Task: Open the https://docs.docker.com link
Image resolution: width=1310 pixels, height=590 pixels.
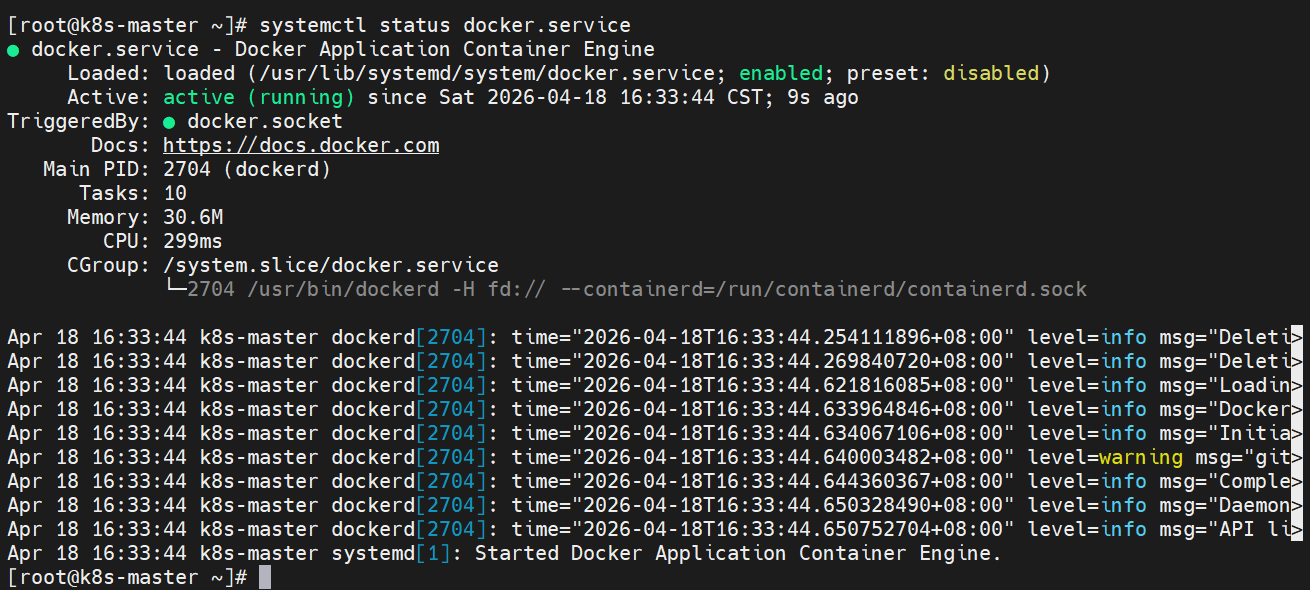Action: pos(301,146)
